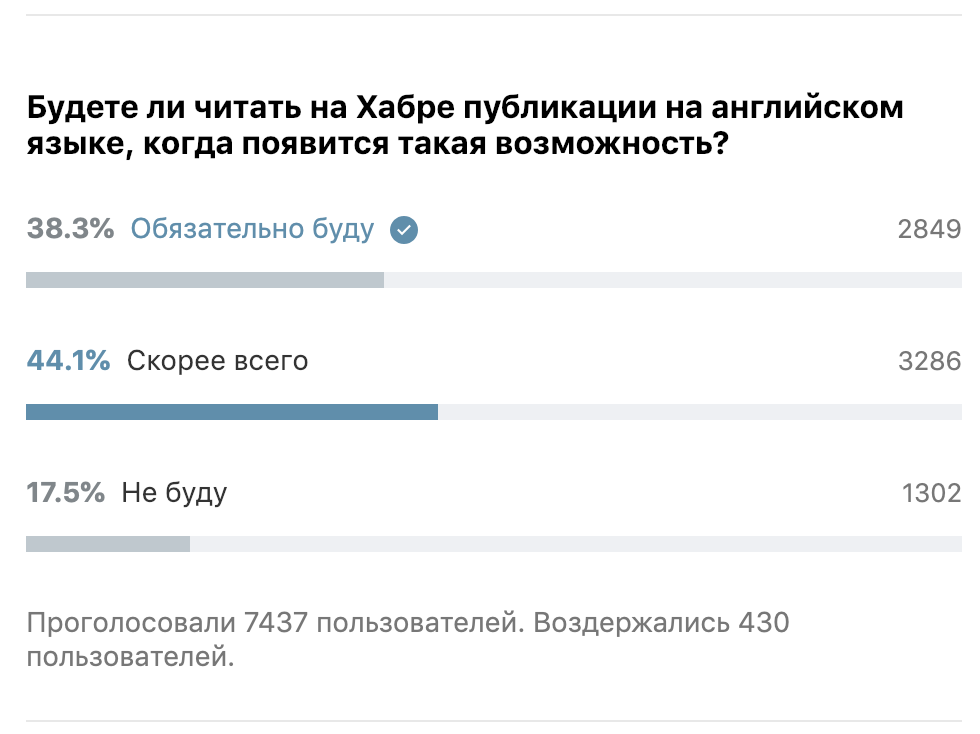Viewport: 980px width, 734px height.
Task: Click the 38.3% percentage value
Action: (71, 229)
